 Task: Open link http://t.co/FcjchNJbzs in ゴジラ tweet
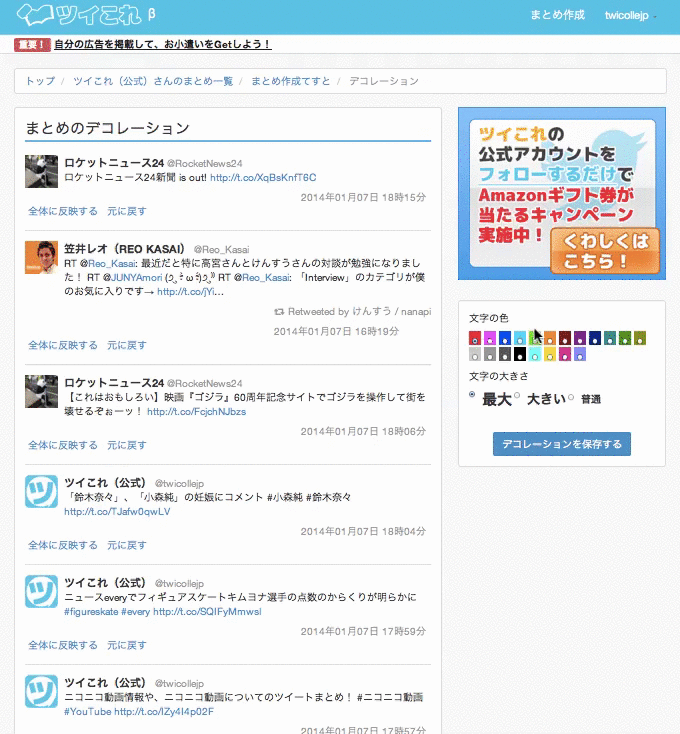tap(197, 411)
